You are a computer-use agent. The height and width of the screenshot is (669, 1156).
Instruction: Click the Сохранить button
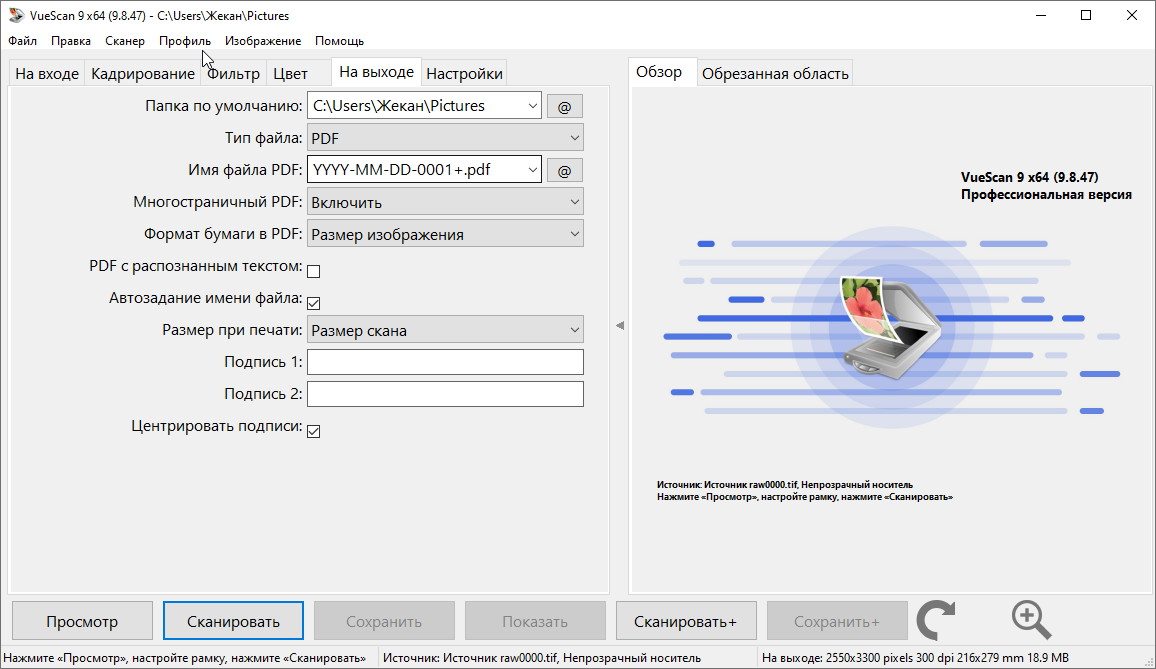pos(384,621)
